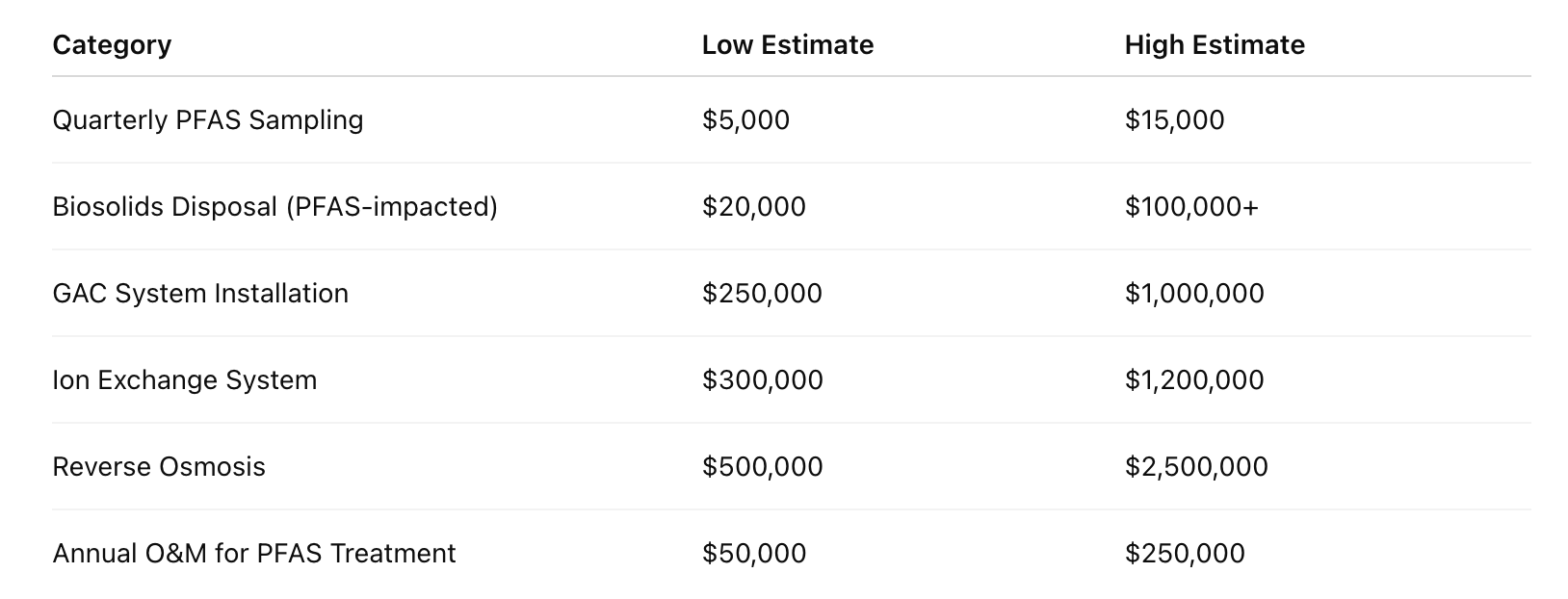1568x599 pixels.
Task: Click the $20,000 low estimate value
Action: tap(754, 206)
